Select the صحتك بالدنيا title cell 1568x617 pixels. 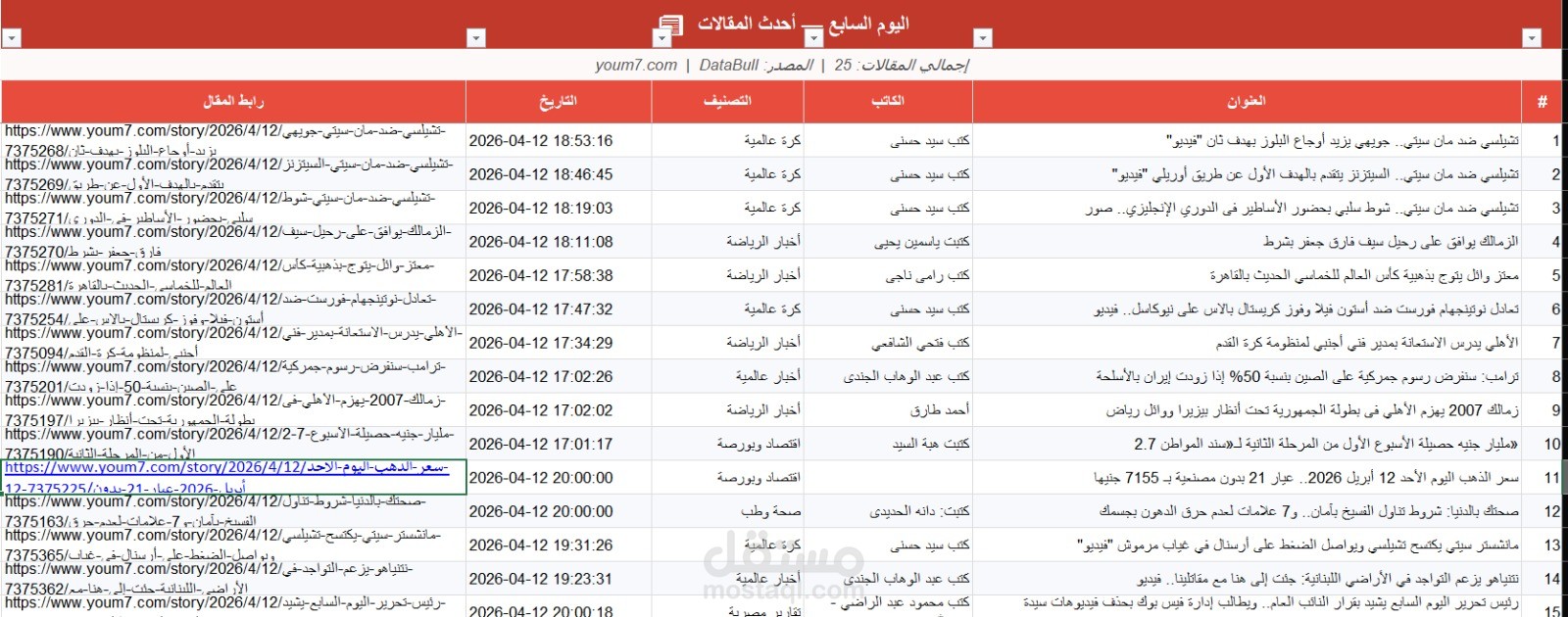[1247, 511]
